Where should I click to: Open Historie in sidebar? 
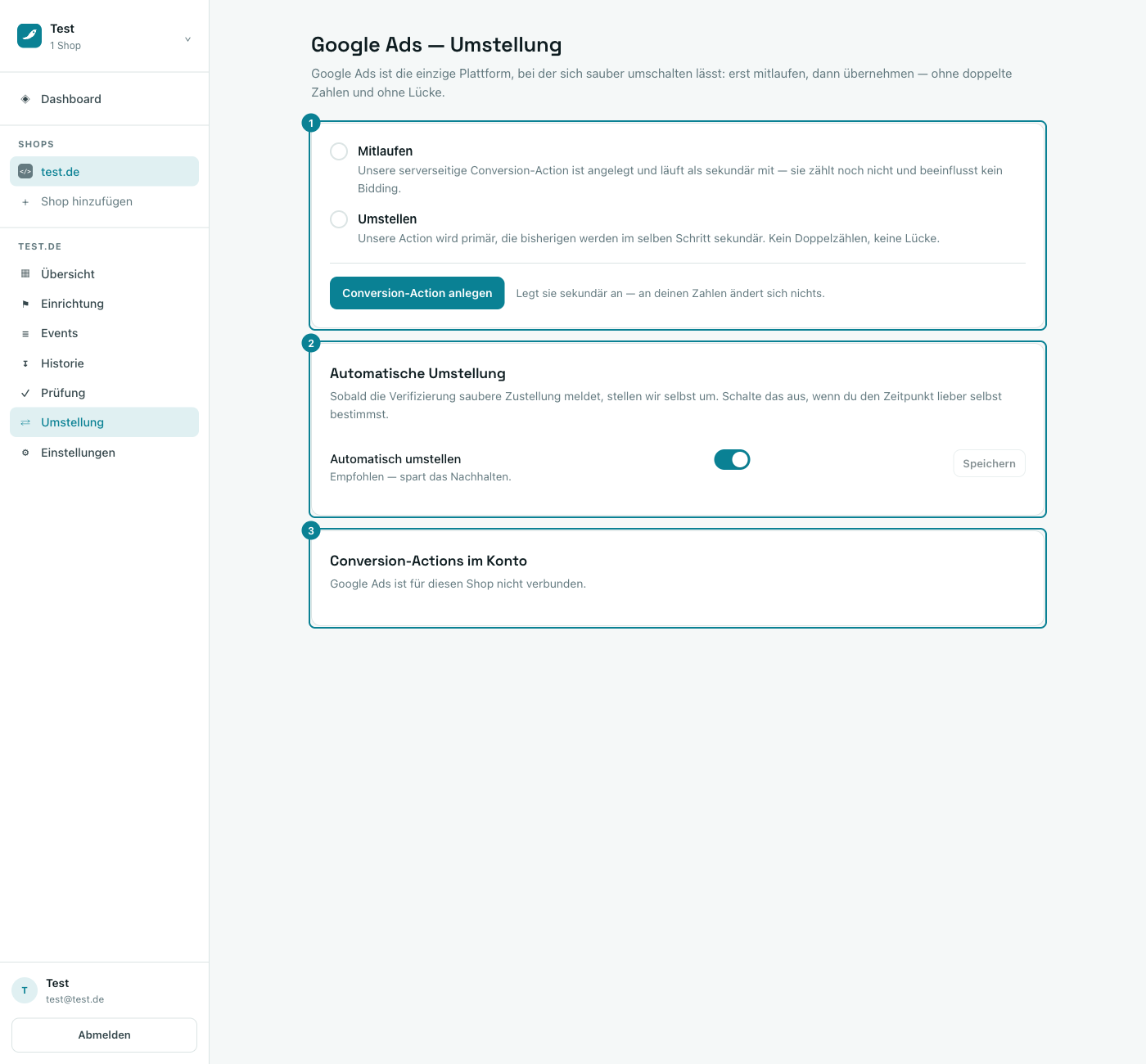[104, 363]
